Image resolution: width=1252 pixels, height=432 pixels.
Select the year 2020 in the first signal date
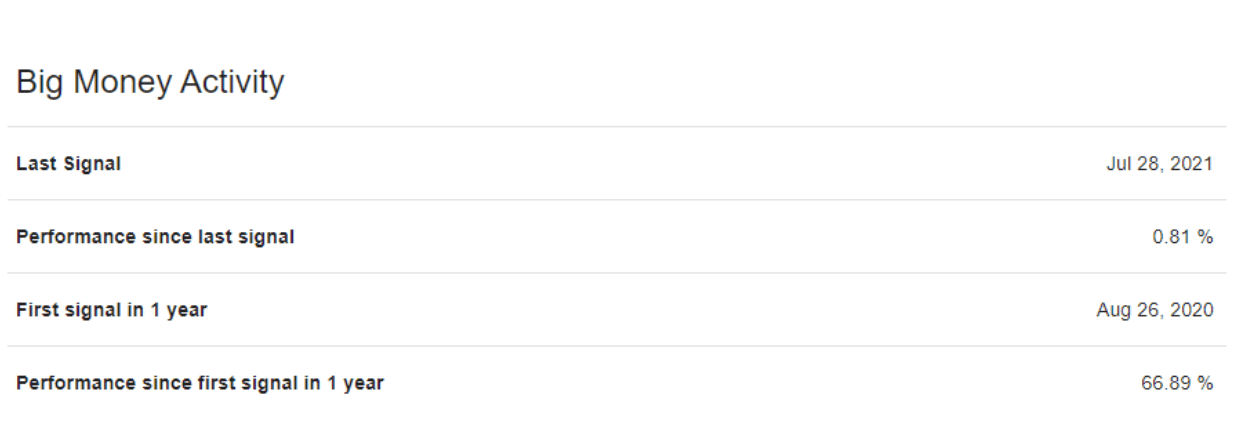click(1193, 310)
